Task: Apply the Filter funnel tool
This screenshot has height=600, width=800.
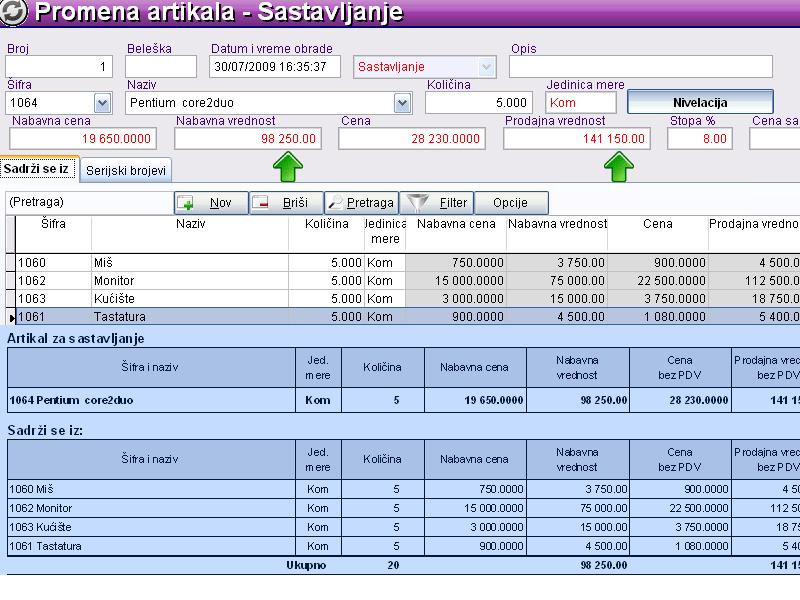Action: point(437,203)
